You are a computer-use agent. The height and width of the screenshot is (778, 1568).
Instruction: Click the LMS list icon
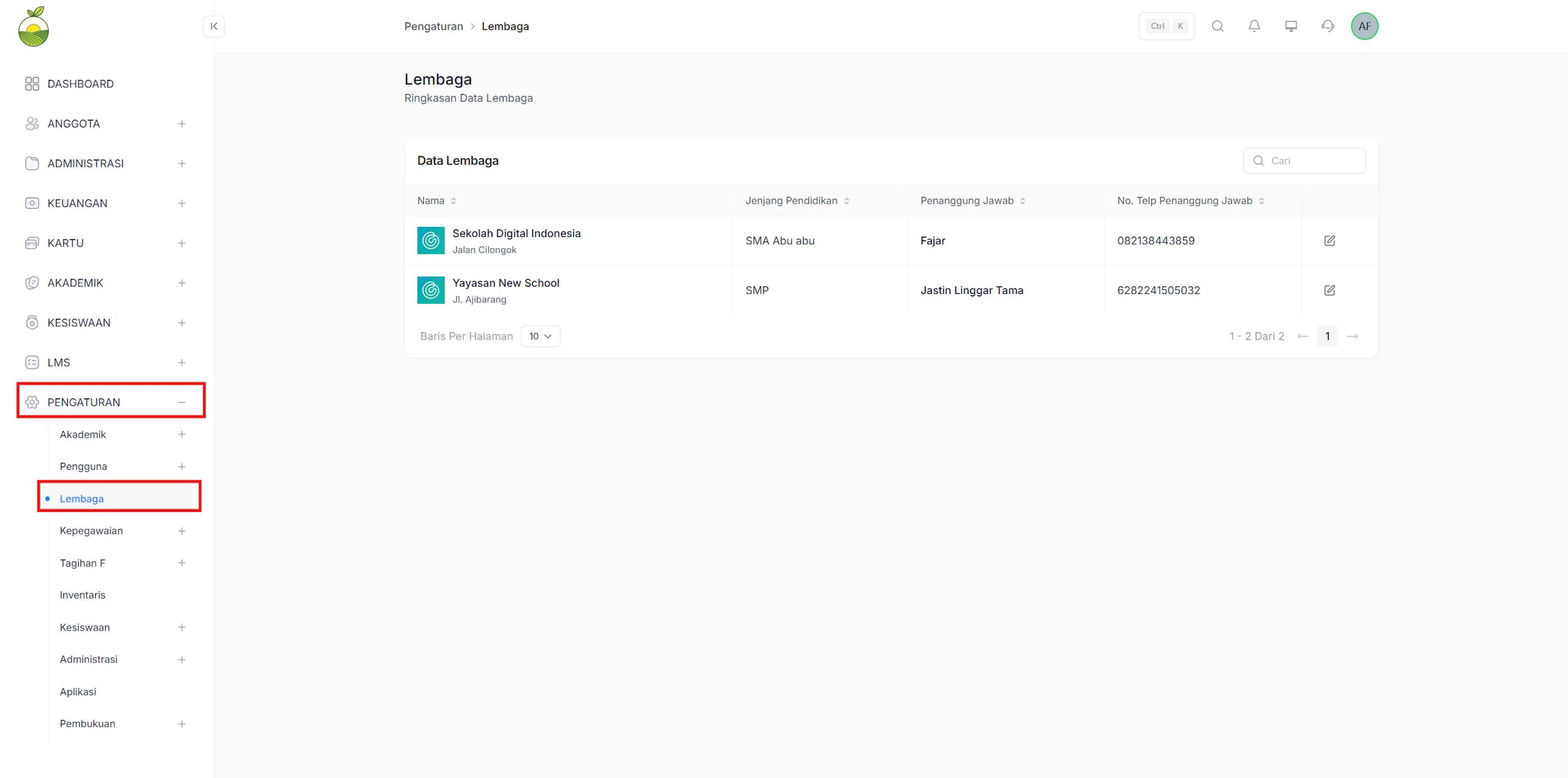[32, 362]
